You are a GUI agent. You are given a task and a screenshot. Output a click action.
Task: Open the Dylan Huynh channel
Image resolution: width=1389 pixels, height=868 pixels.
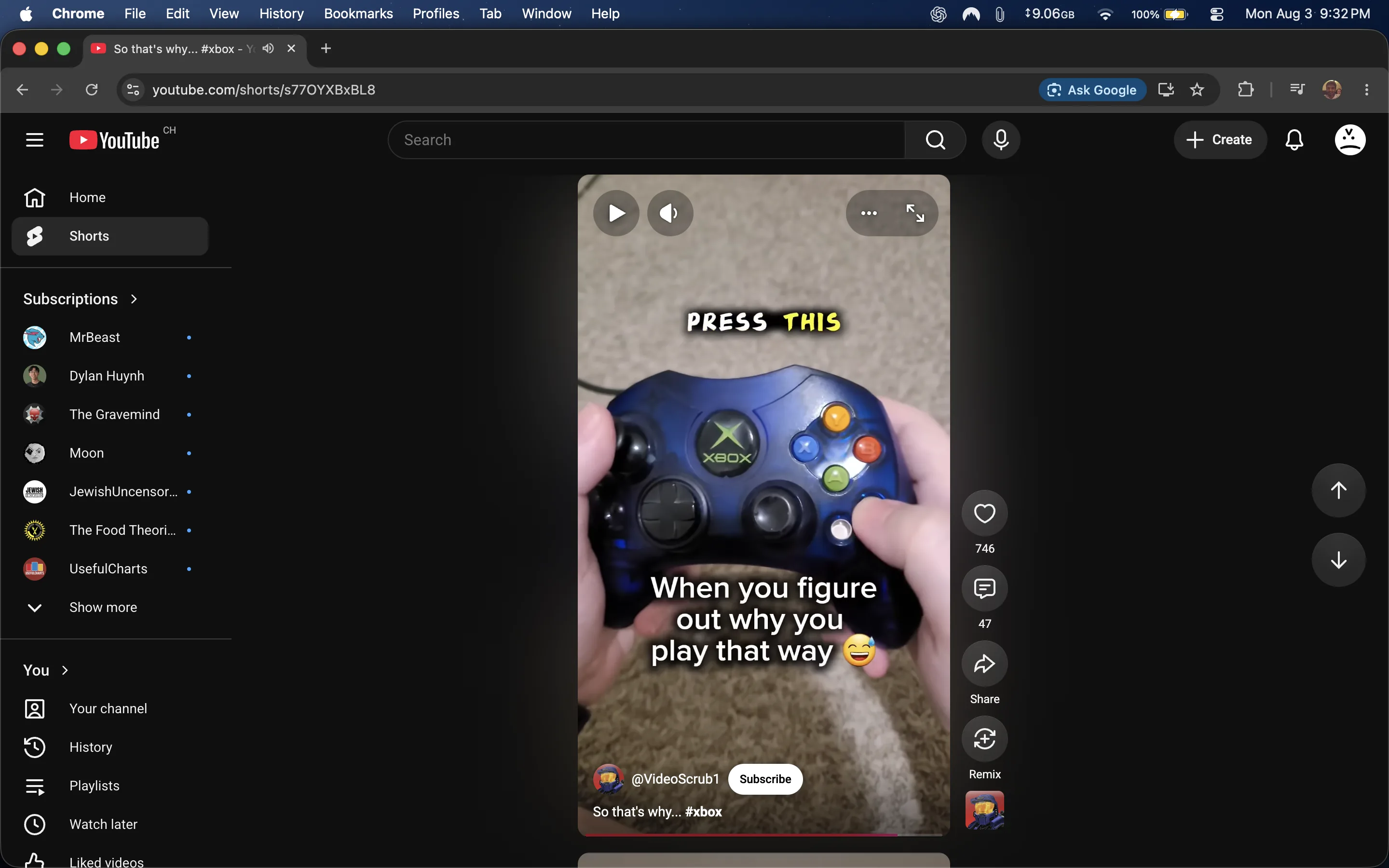[x=109, y=376]
